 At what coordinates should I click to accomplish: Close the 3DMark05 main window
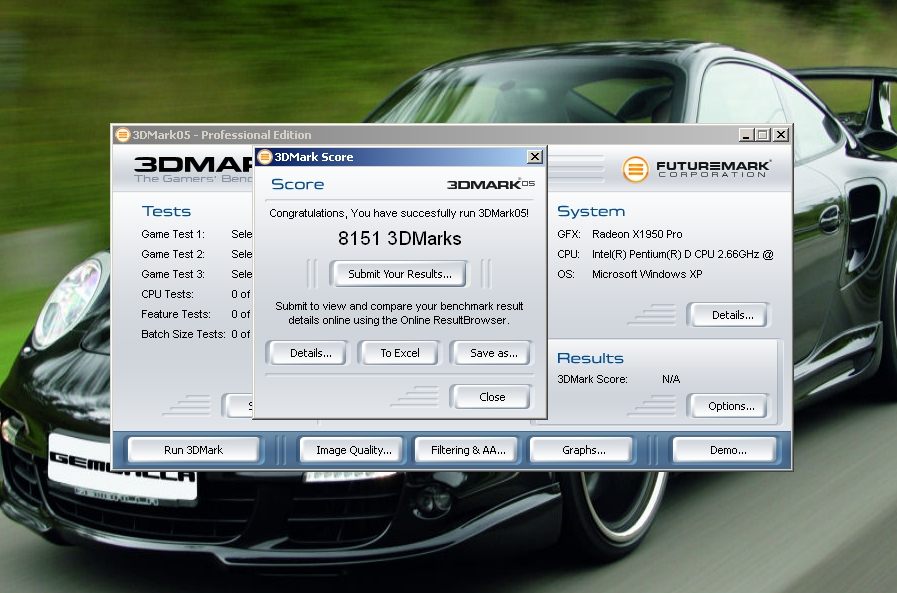[x=781, y=135]
